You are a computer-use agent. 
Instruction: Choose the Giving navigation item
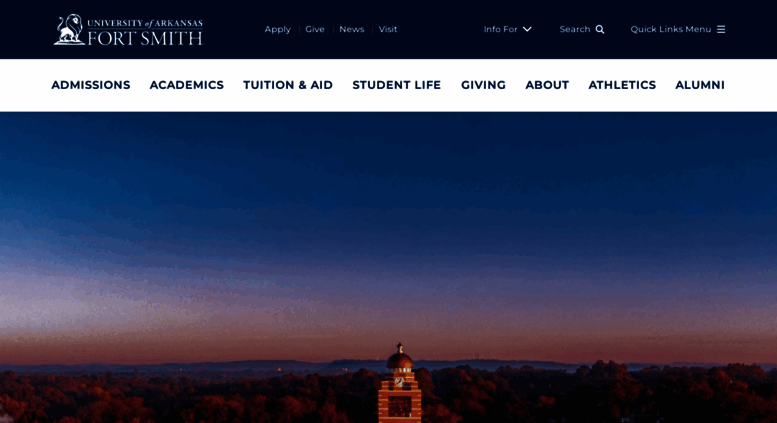(483, 85)
